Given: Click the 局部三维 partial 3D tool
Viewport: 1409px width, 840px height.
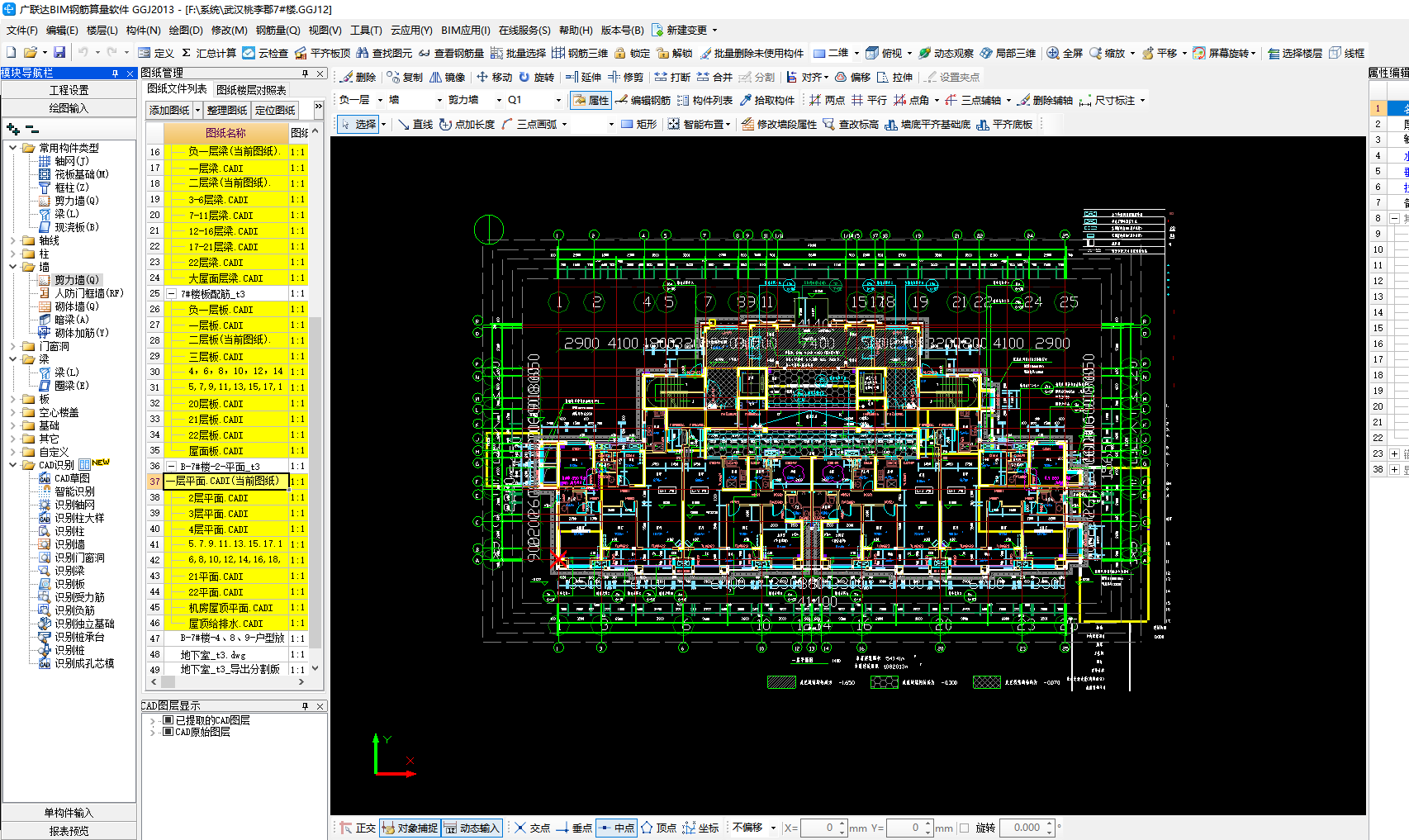Looking at the screenshot, I should (x=1008, y=53).
